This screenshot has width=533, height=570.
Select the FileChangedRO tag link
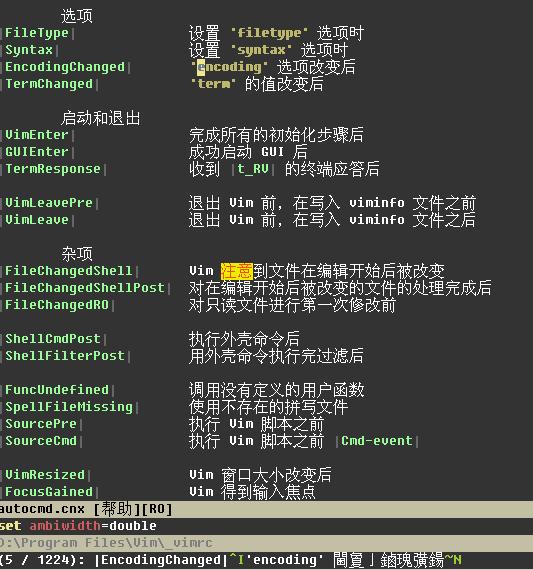57,305
